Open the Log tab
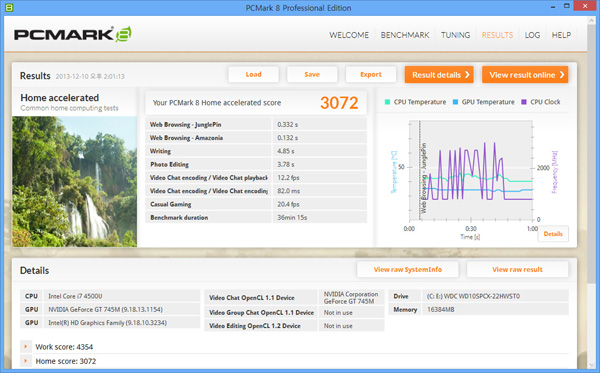 coord(532,35)
